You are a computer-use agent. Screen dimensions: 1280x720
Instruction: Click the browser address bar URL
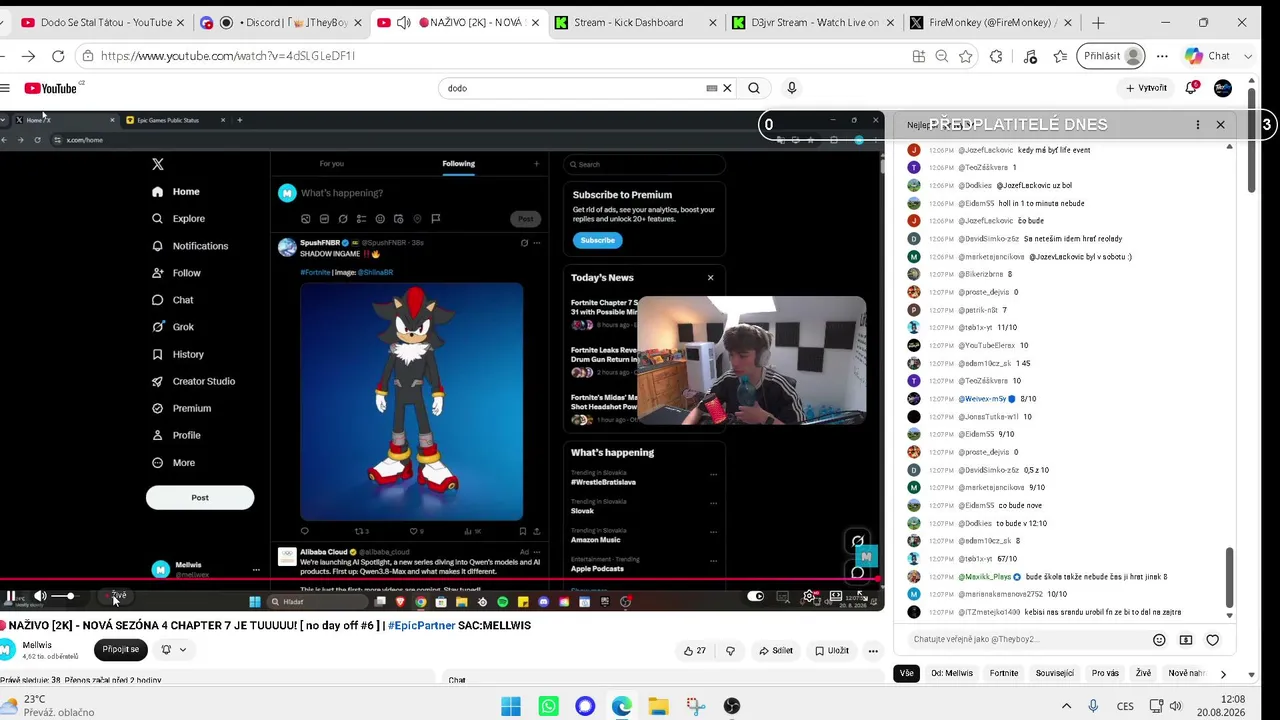point(228,56)
